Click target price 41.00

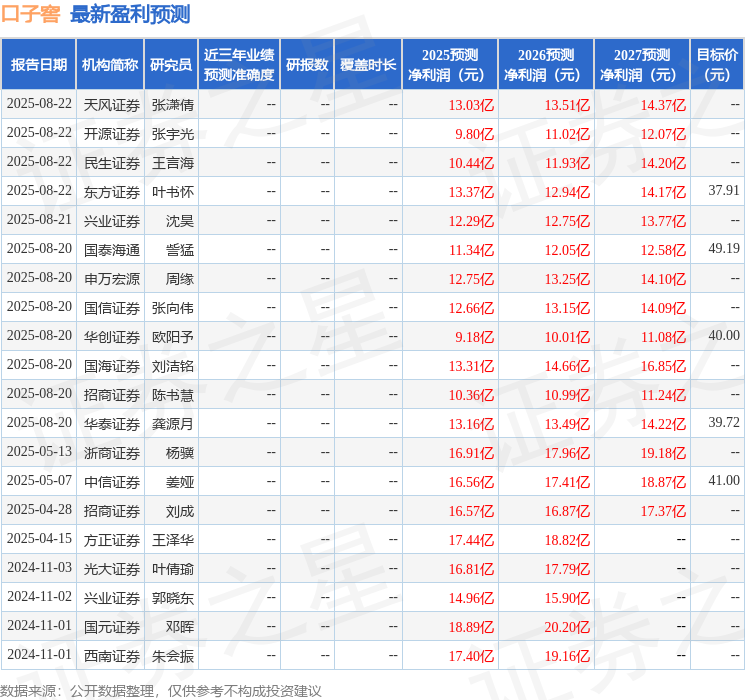(724, 480)
